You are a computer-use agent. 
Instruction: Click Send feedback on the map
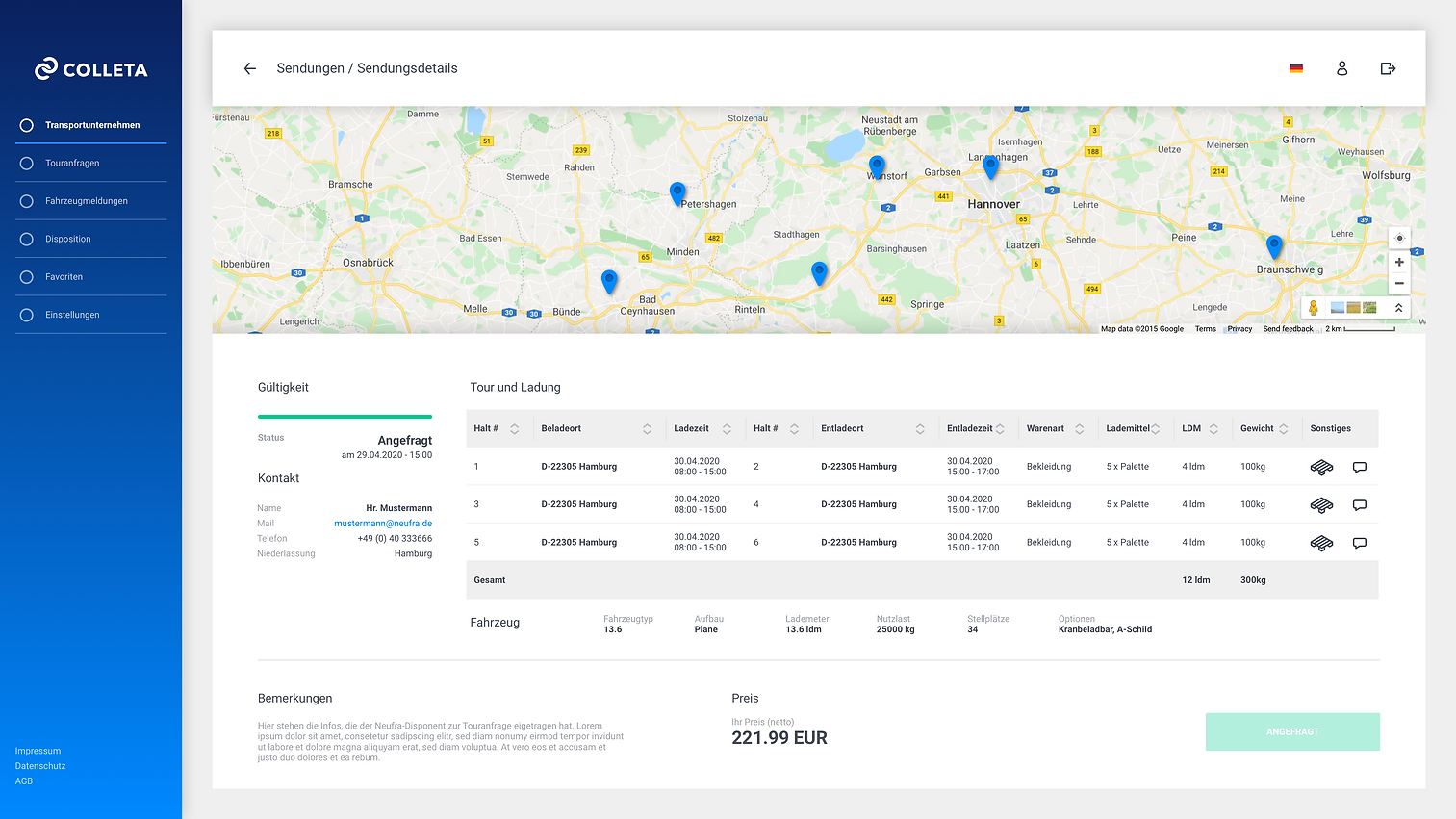tap(1288, 329)
